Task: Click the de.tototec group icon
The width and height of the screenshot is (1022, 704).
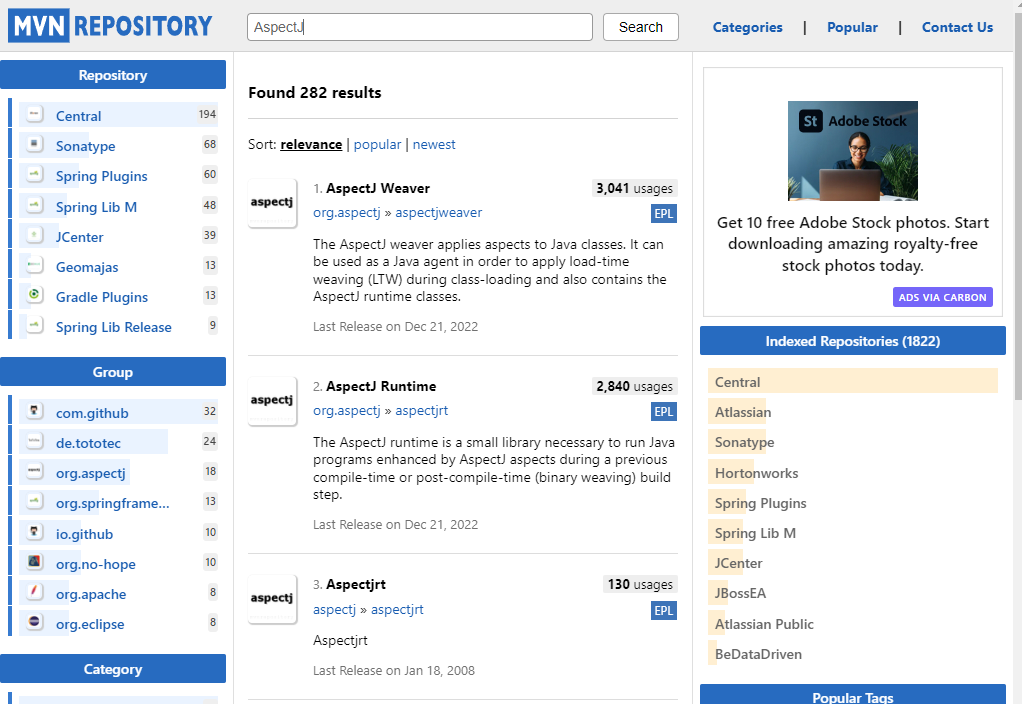Action: tap(35, 441)
